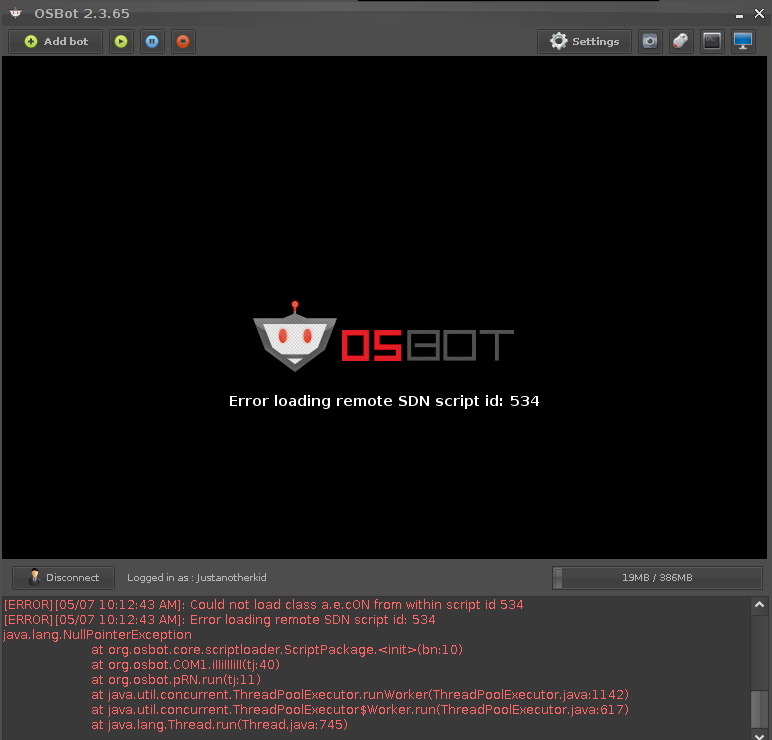
Task: Close the OSBot window
Action: (759, 14)
